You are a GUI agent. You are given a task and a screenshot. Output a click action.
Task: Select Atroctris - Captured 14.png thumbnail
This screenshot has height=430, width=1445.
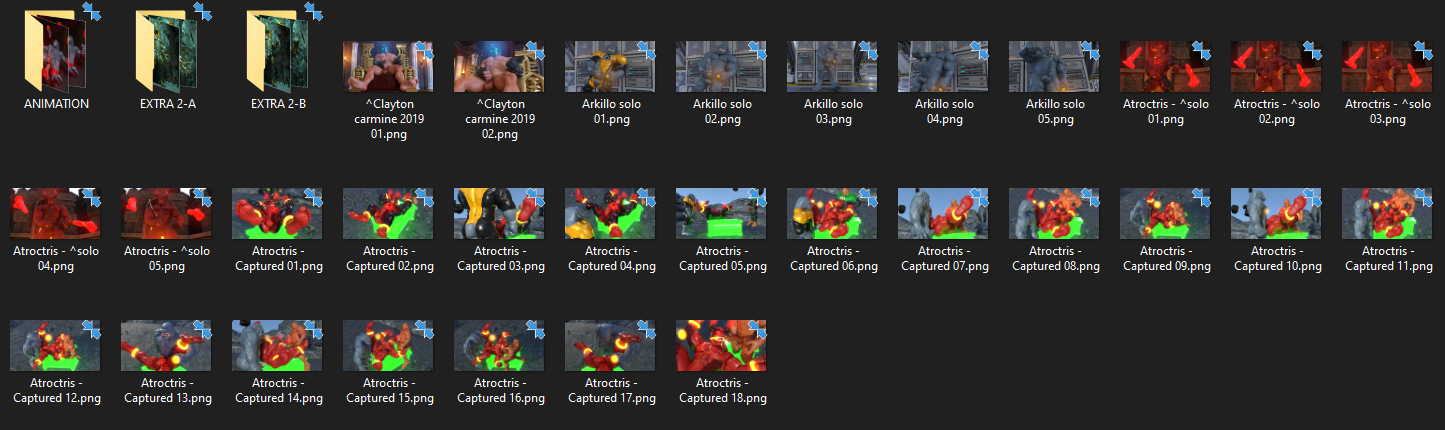[x=277, y=345]
